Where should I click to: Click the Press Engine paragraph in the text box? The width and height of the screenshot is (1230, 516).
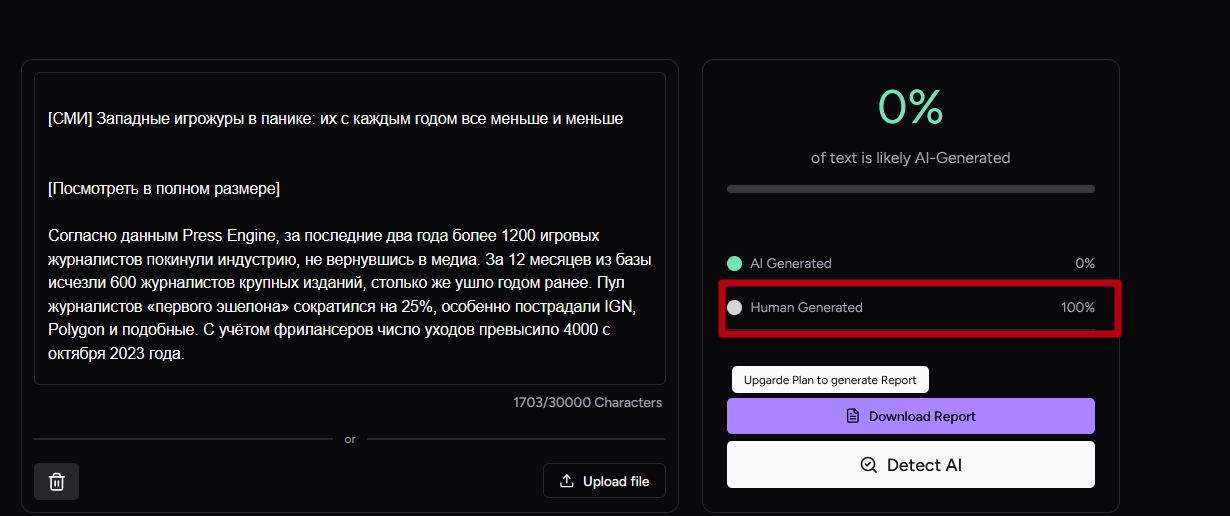[349, 294]
